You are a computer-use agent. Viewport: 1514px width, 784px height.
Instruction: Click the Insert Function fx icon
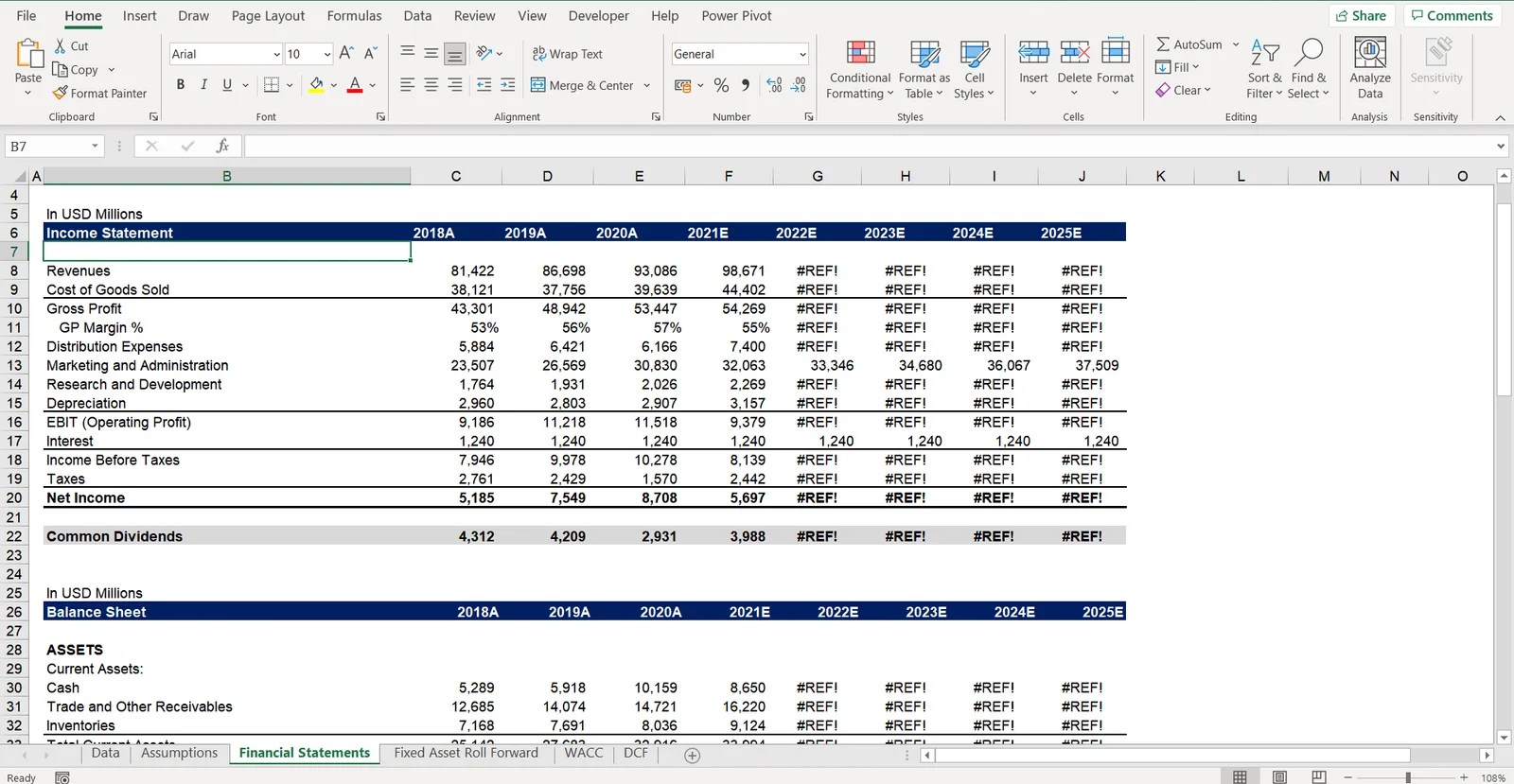(x=222, y=146)
